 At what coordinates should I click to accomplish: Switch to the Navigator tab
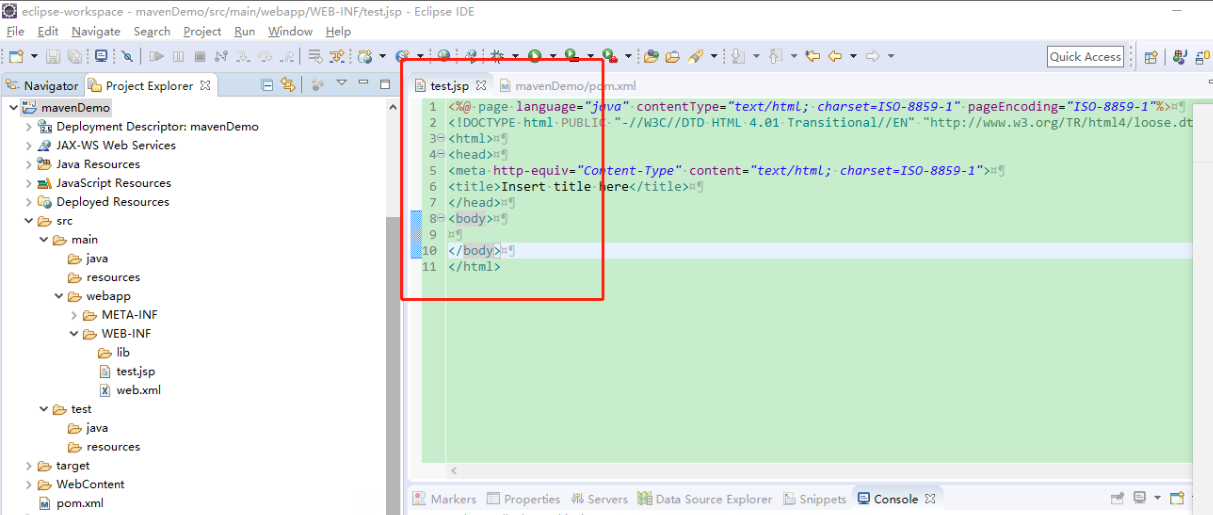[x=42, y=86]
